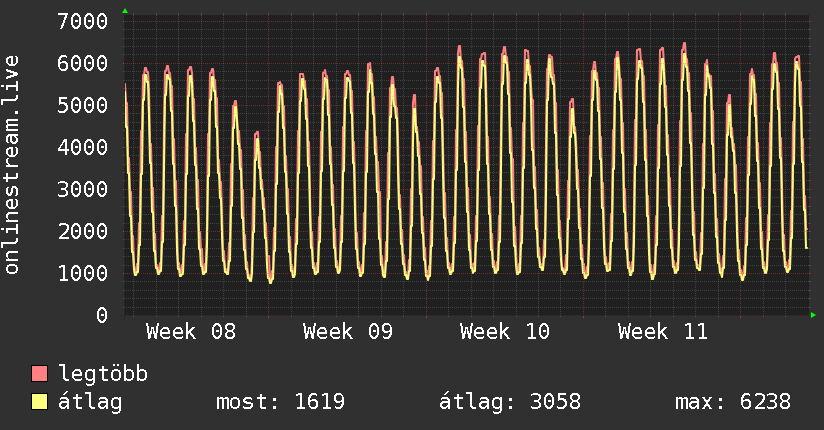Jump to the Week 09 label
The width and height of the screenshot is (824, 430).
(348, 332)
